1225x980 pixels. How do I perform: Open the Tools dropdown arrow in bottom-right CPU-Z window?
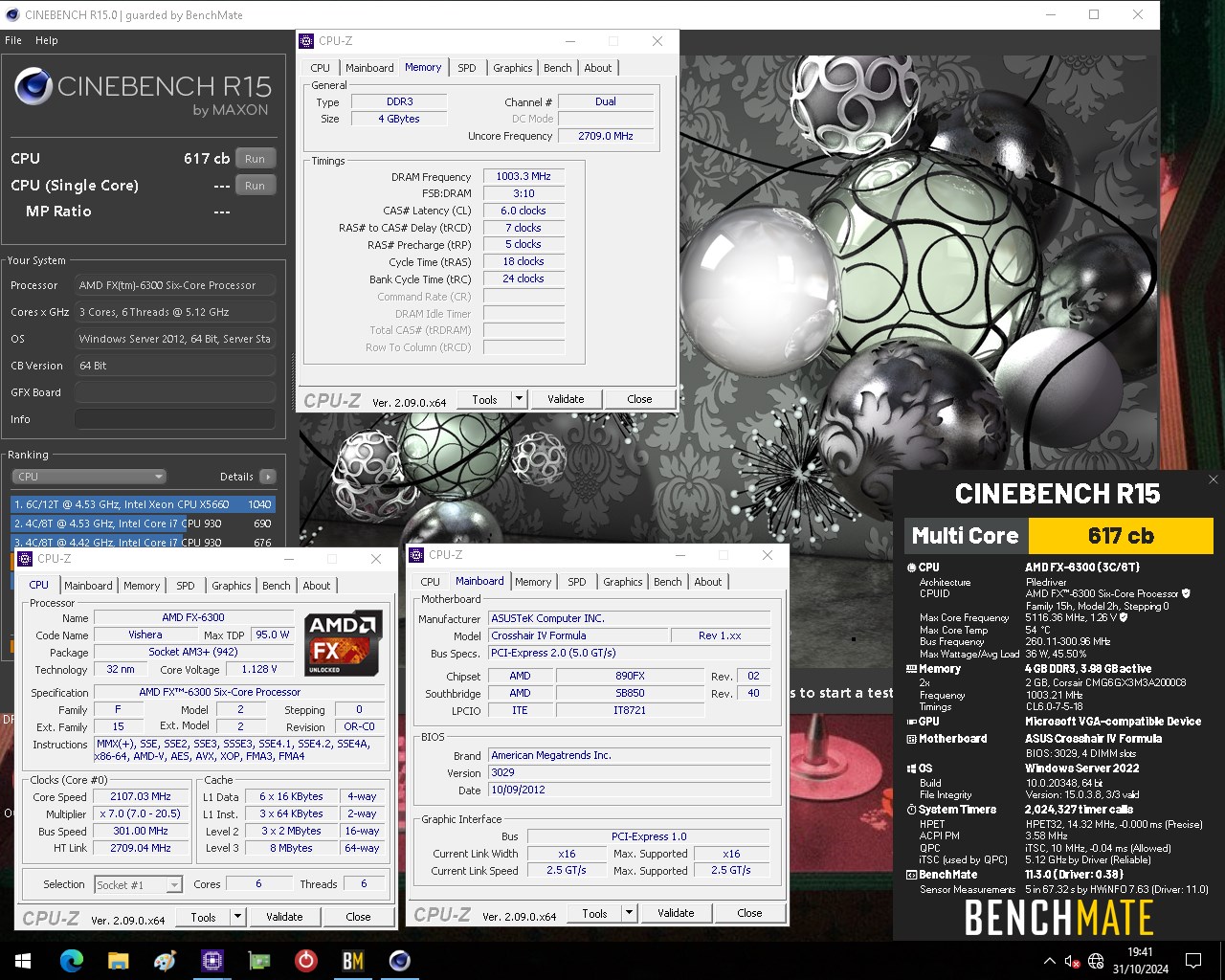(630, 914)
